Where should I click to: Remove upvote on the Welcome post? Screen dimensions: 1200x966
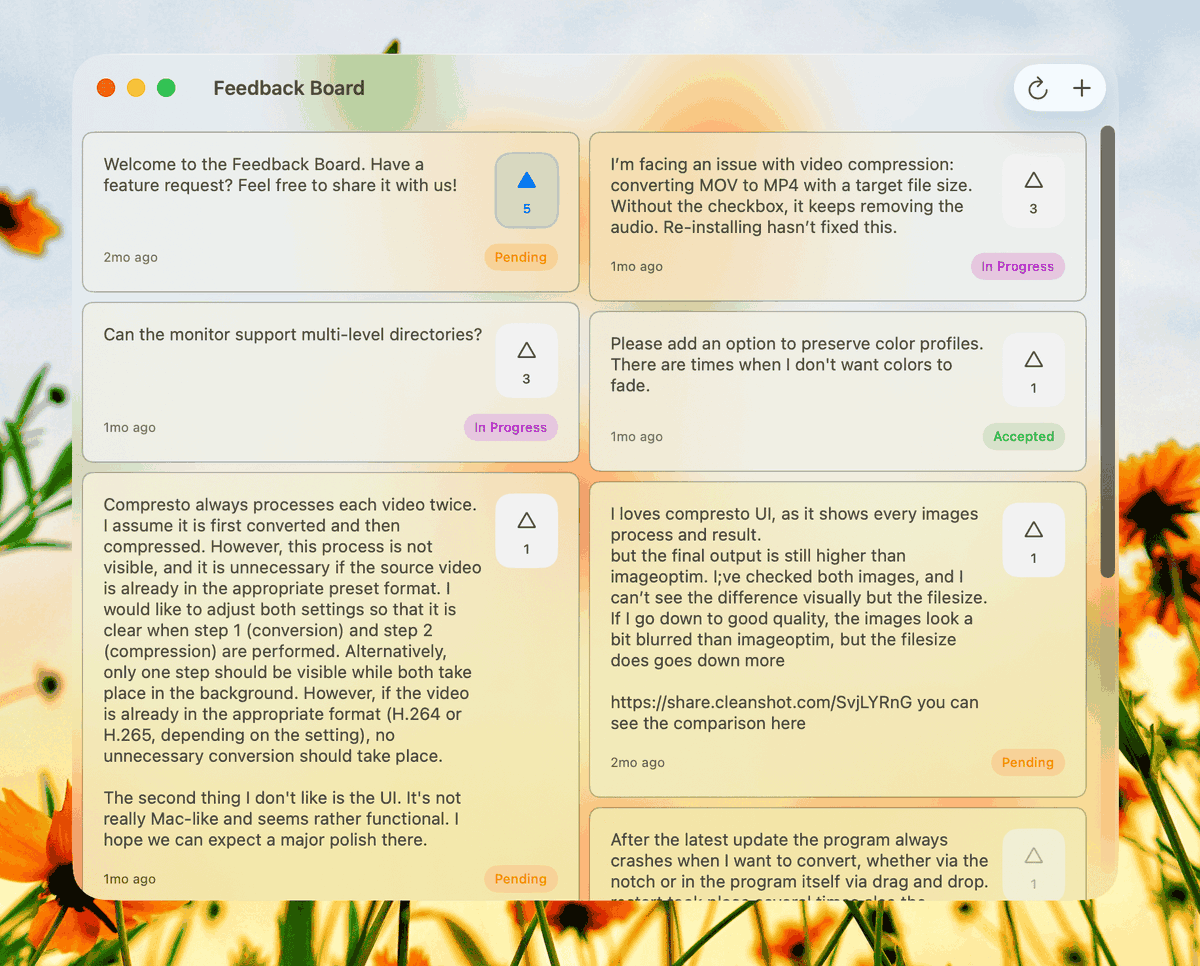(526, 190)
